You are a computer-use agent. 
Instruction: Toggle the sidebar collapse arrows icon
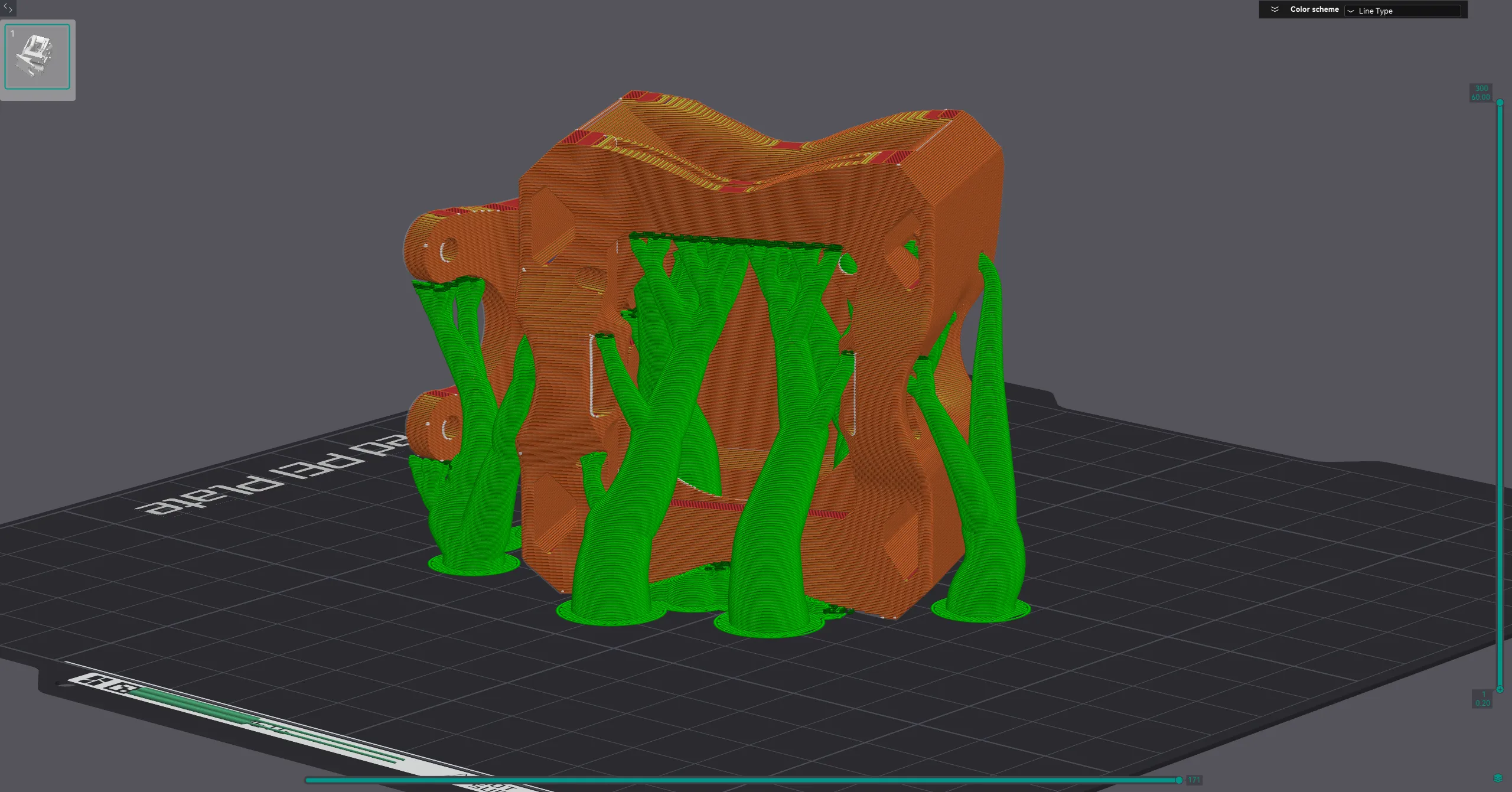coord(8,8)
